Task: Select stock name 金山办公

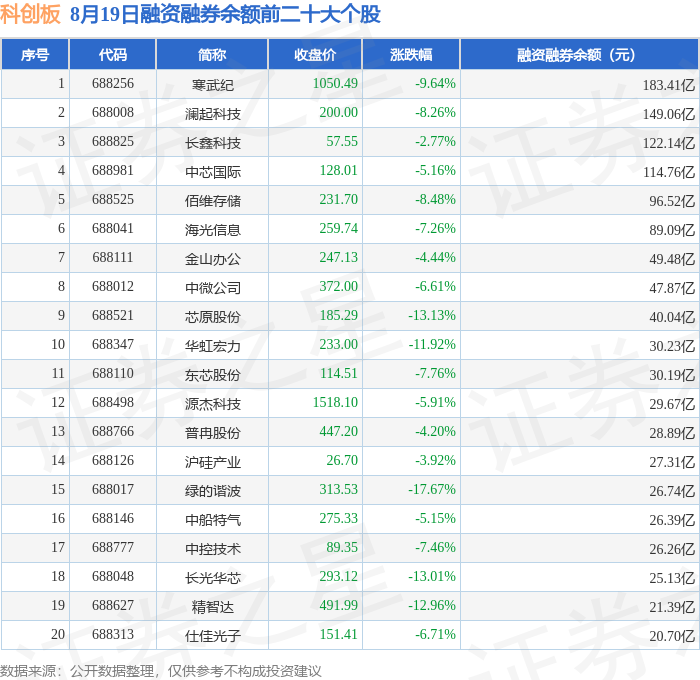Action: [212, 259]
